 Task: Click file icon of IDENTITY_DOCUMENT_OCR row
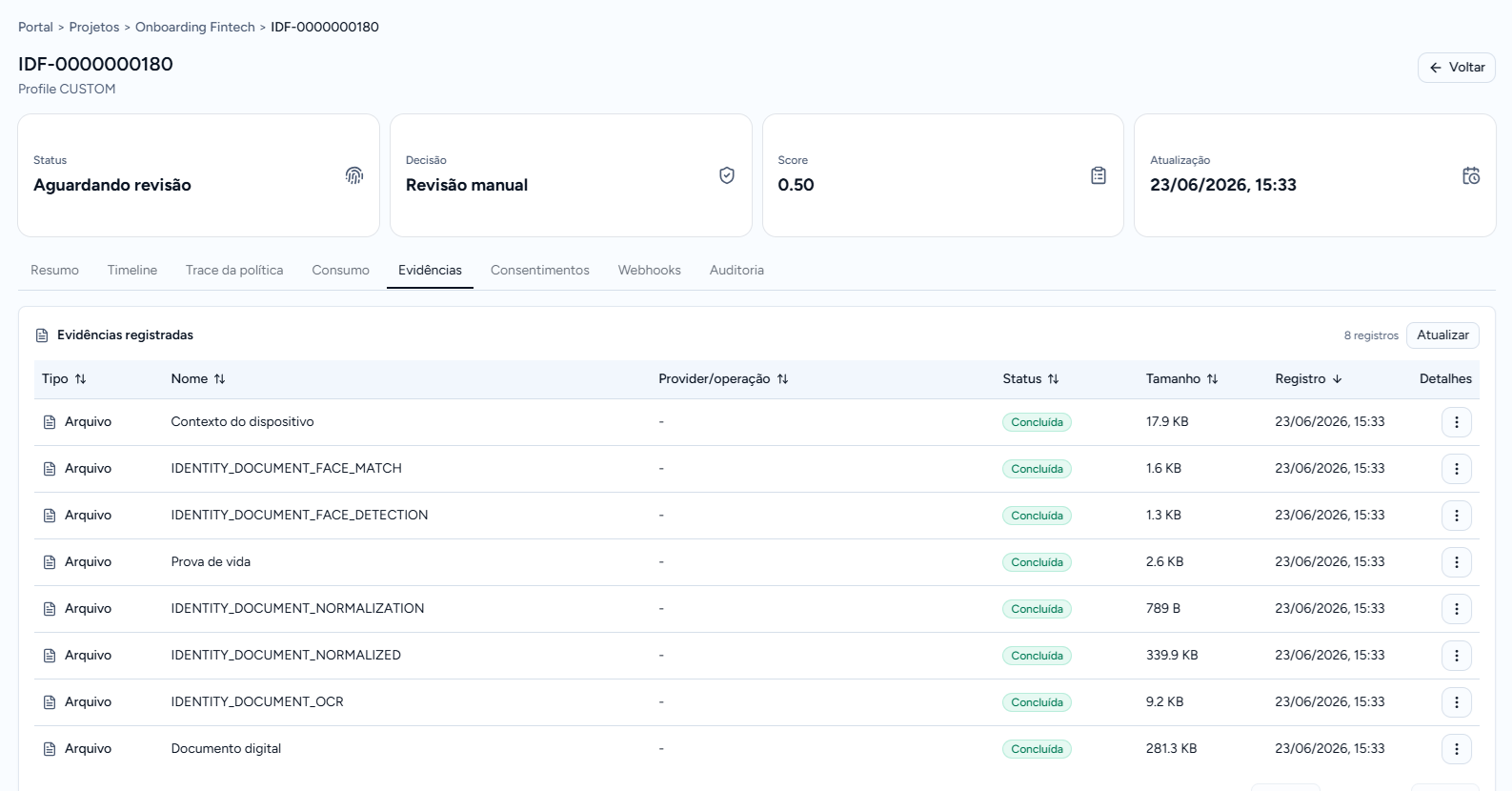50,702
